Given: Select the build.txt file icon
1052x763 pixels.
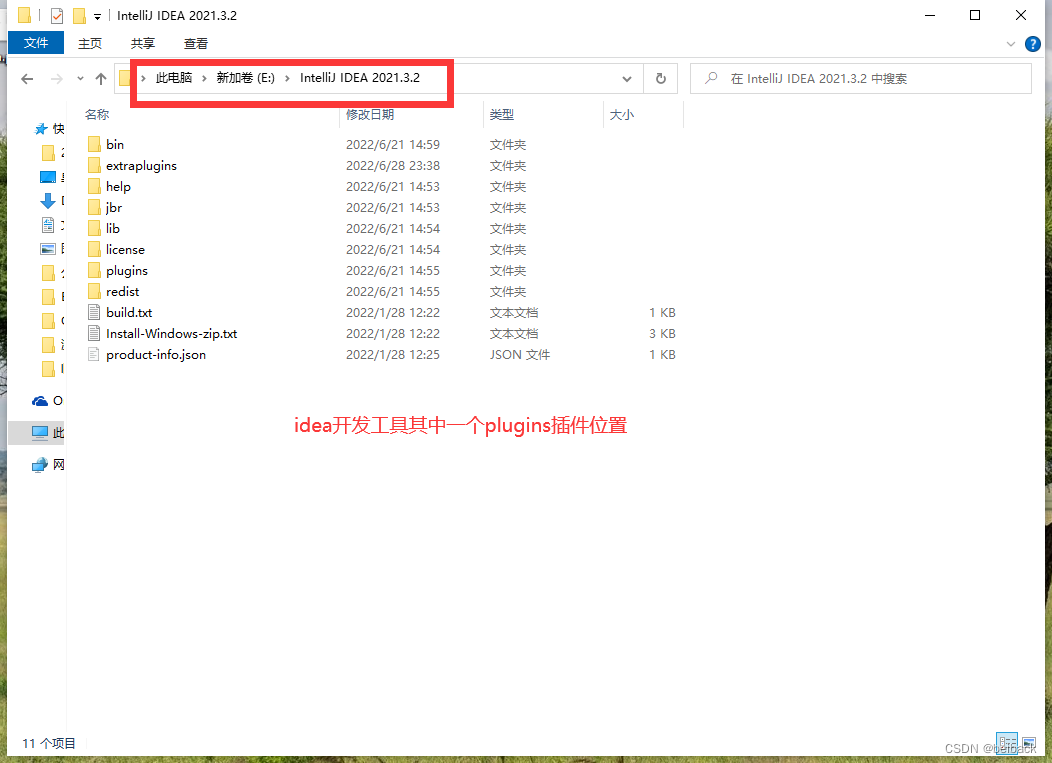Looking at the screenshot, I should coord(94,313).
